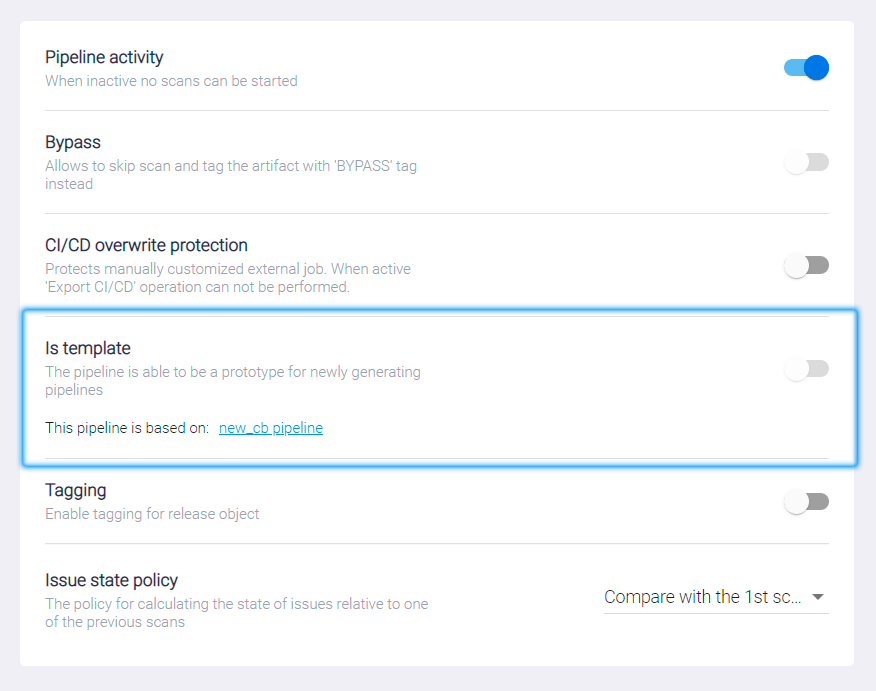Open the new_cb pipeline link

click(271, 428)
